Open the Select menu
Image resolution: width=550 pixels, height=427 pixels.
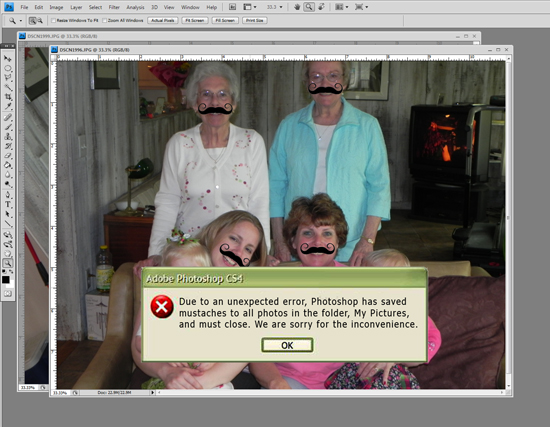95,7
